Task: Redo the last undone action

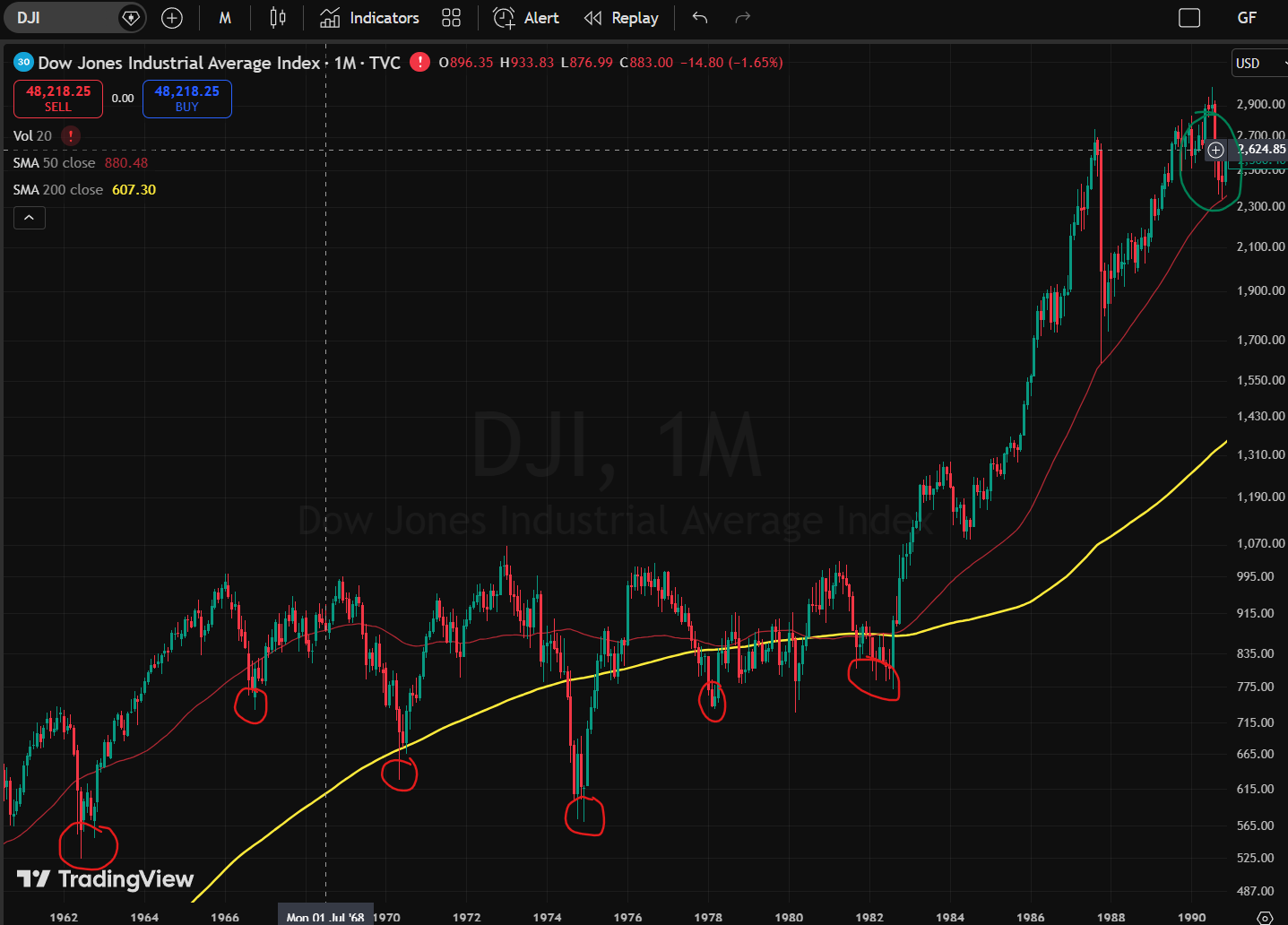Action: tap(742, 18)
